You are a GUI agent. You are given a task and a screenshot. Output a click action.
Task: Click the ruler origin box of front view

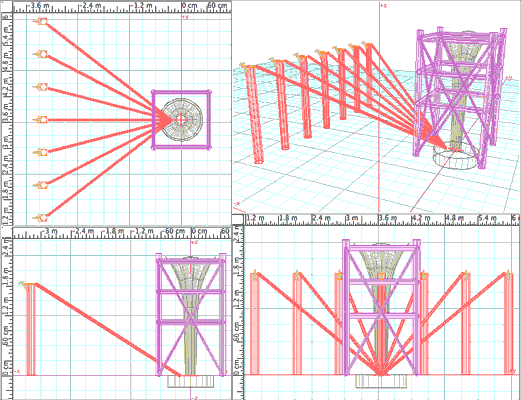pos(238,219)
